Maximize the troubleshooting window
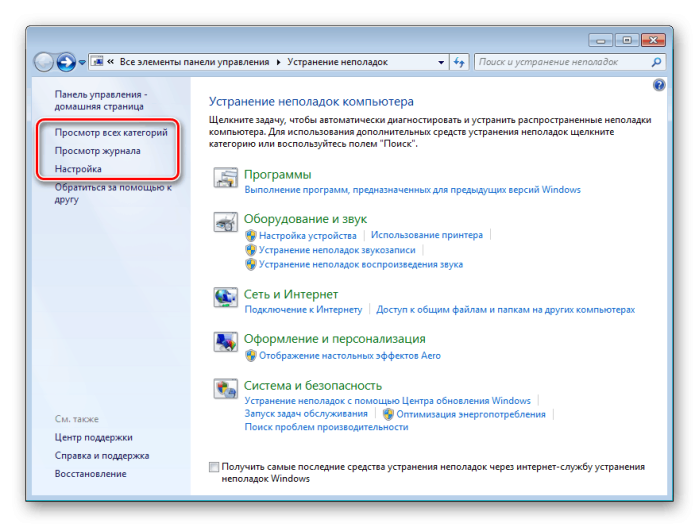Image resolution: width=699 pixels, height=527 pixels. [627, 41]
